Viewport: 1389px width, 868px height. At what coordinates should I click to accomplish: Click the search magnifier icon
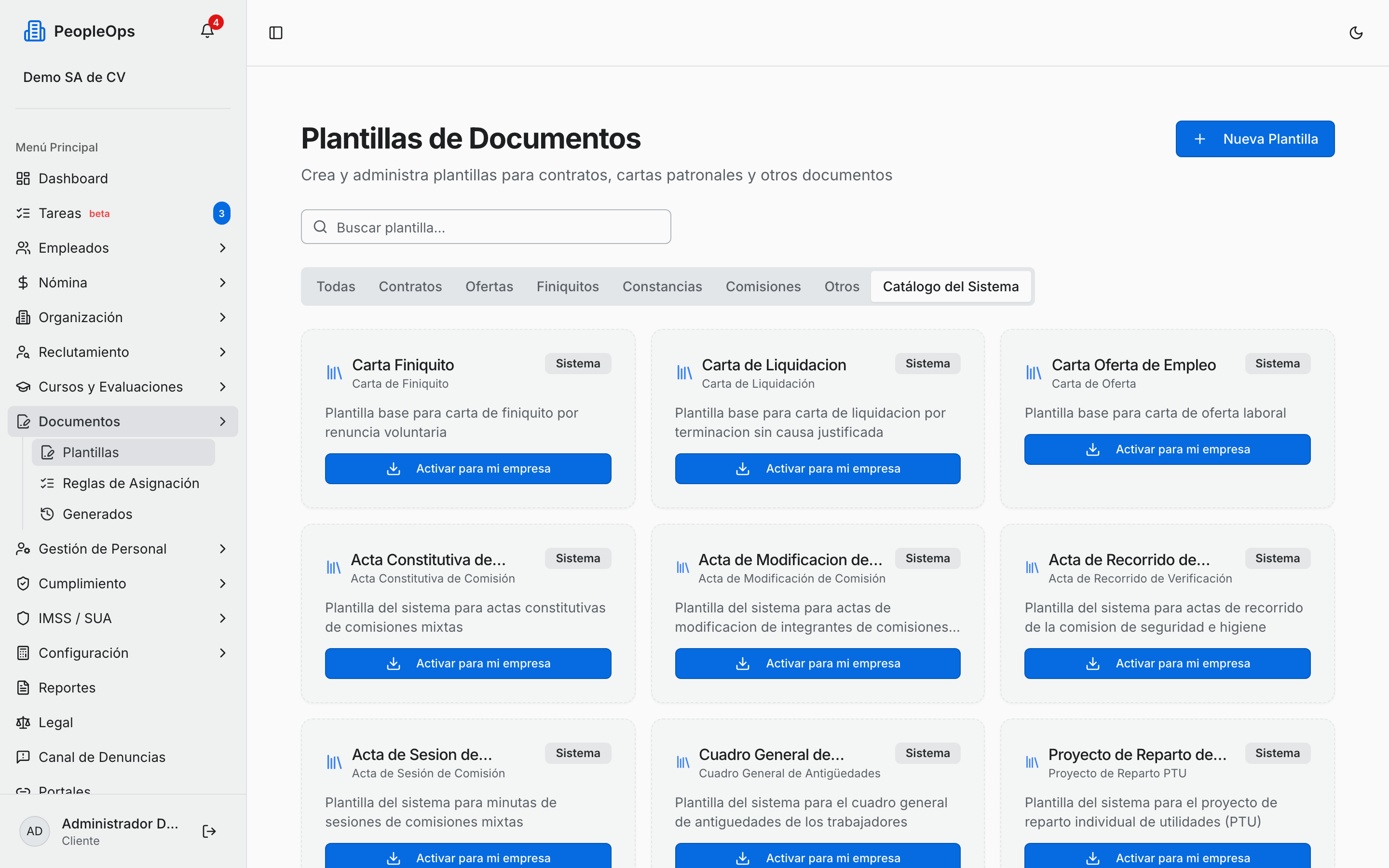click(x=320, y=227)
